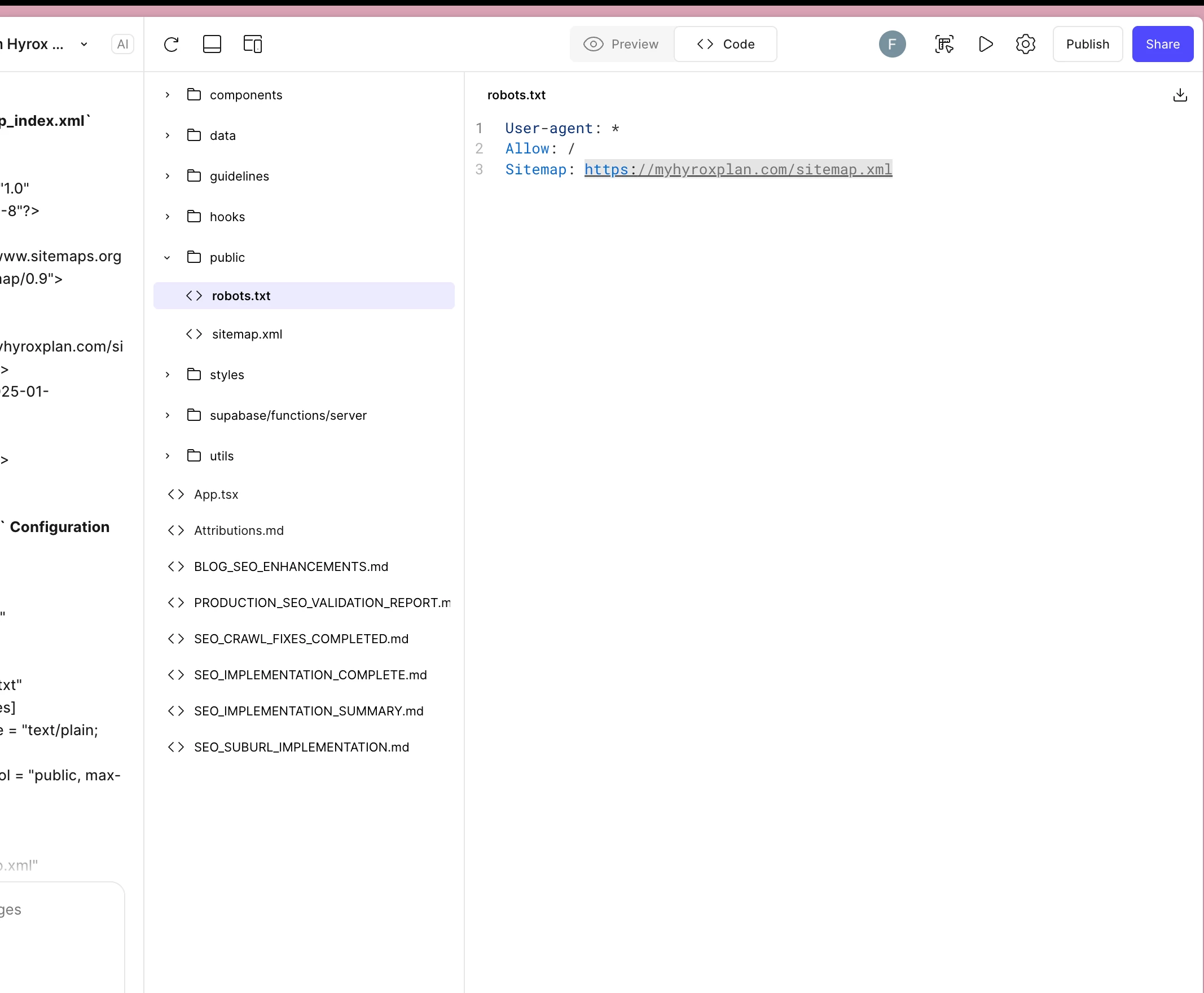Click the refresh icon in toolbar
This screenshot has width=1204, height=993.
click(x=171, y=44)
